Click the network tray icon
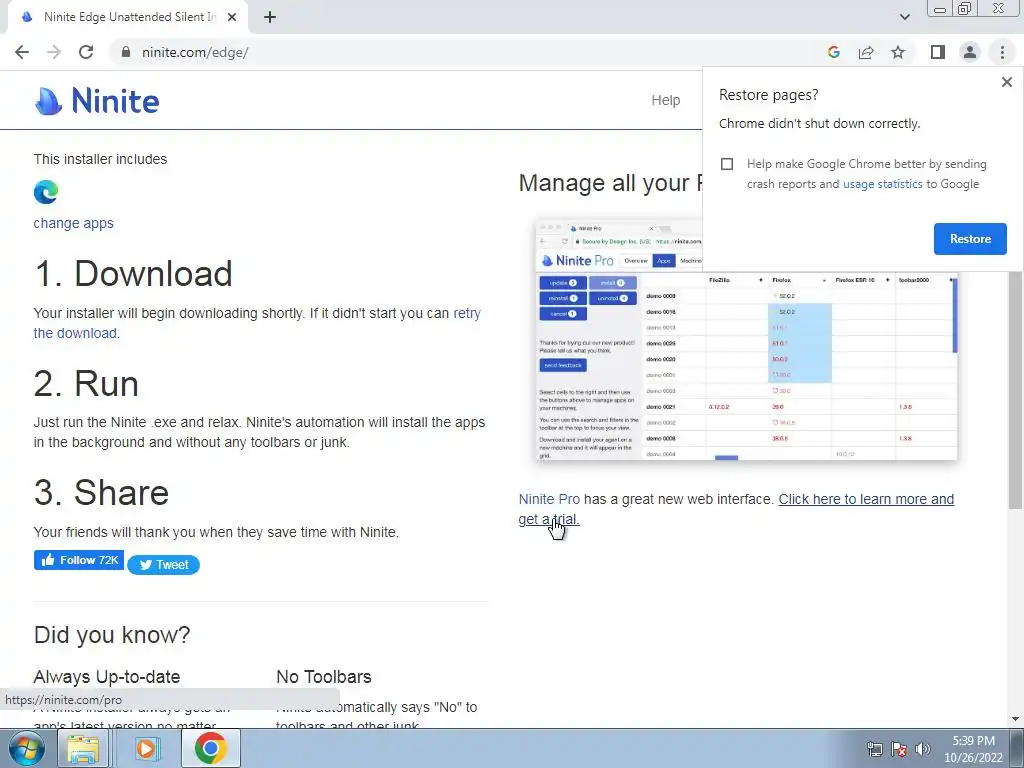 click(x=874, y=749)
